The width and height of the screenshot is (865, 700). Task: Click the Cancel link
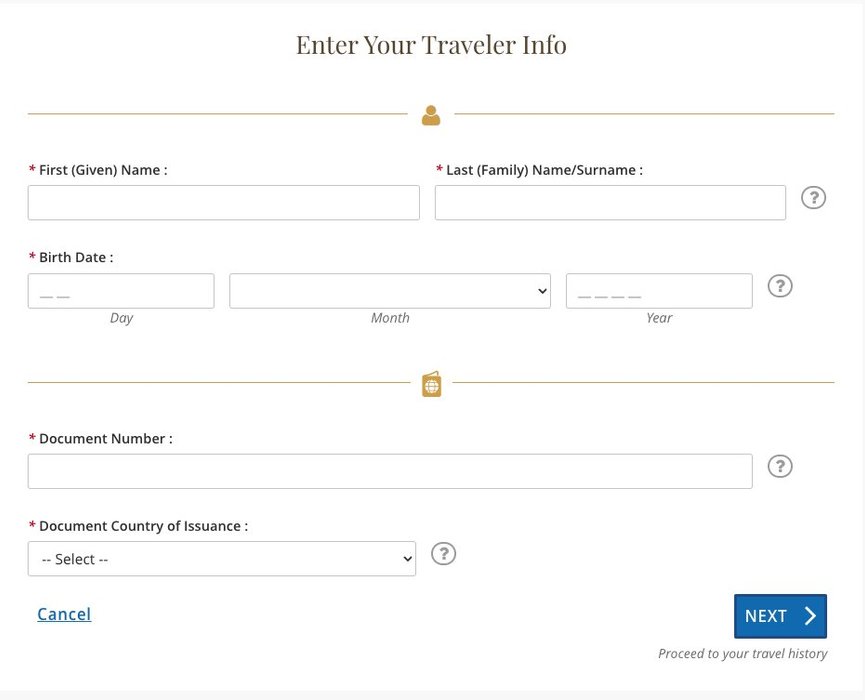tap(64, 614)
